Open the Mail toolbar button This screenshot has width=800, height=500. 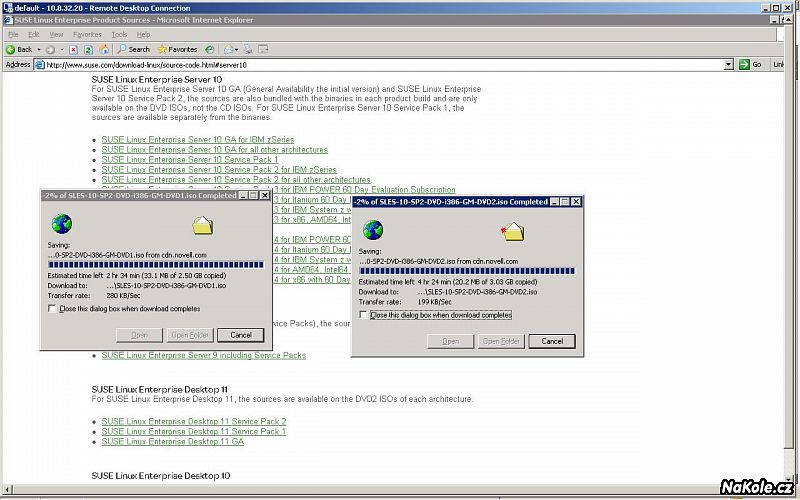229,49
